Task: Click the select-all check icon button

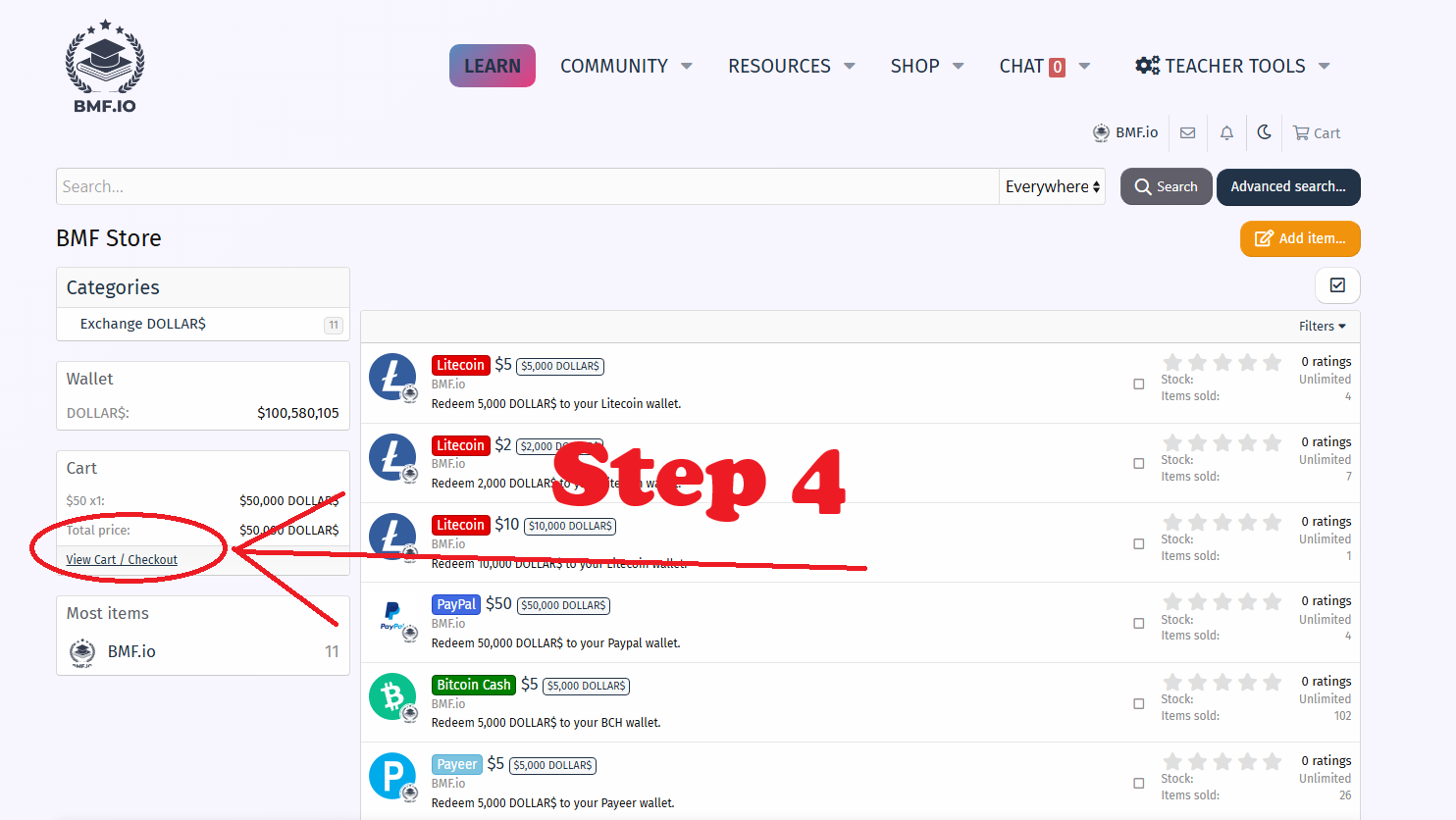Action: coord(1337,285)
